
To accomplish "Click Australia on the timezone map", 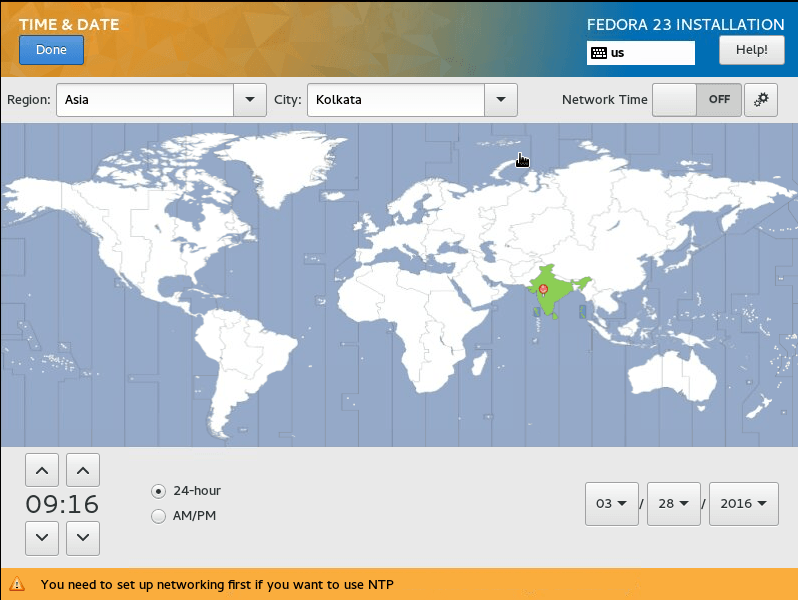I will pos(672,377).
